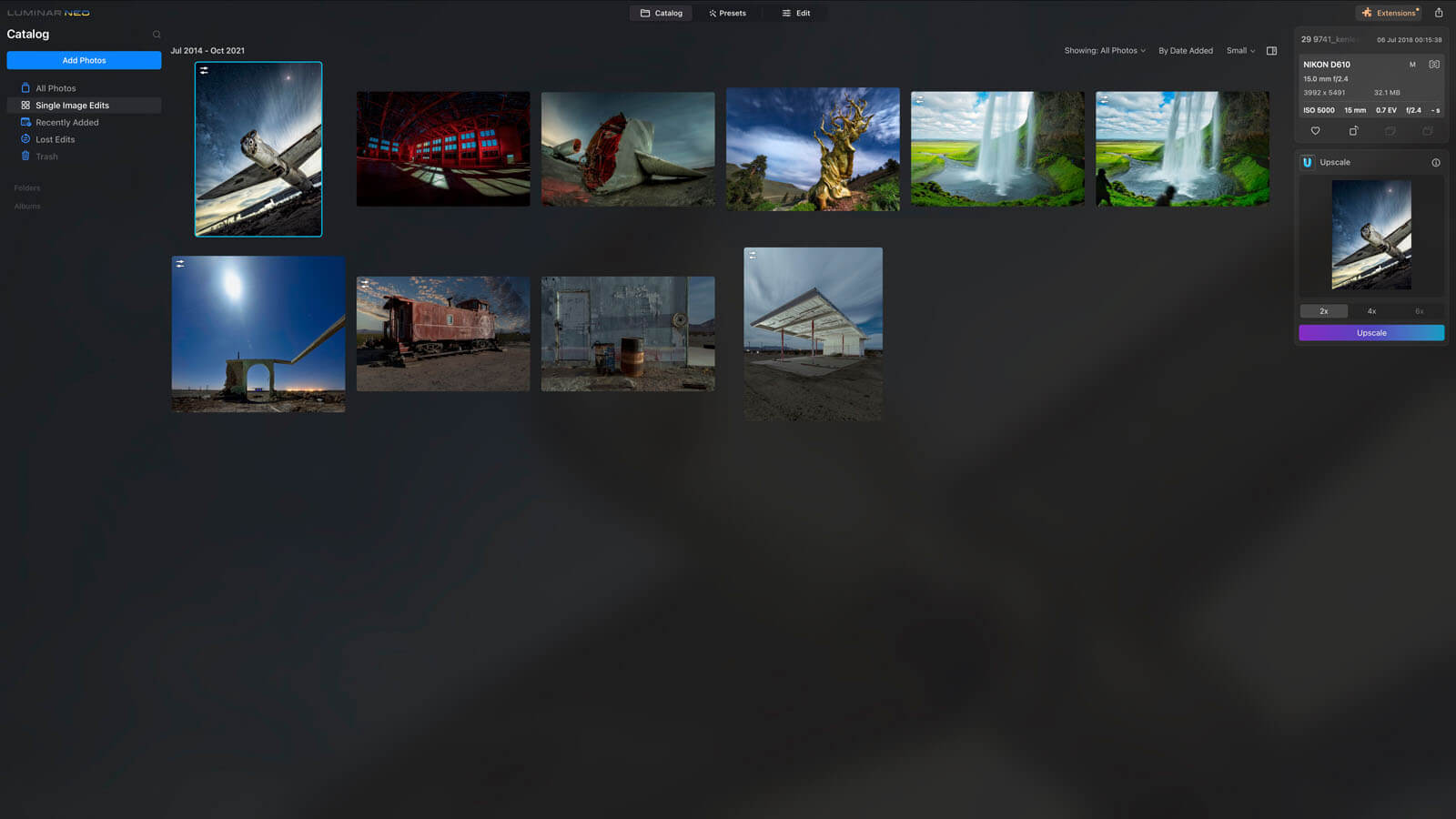Open the Small thumbnail size dropdown
The image size is (1456, 819).
pos(1240,51)
